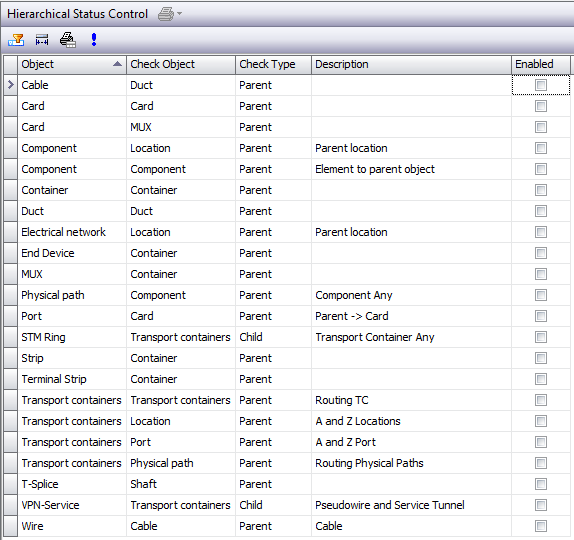
Task: Click the print icon in toolbar
Action: pos(68,40)
